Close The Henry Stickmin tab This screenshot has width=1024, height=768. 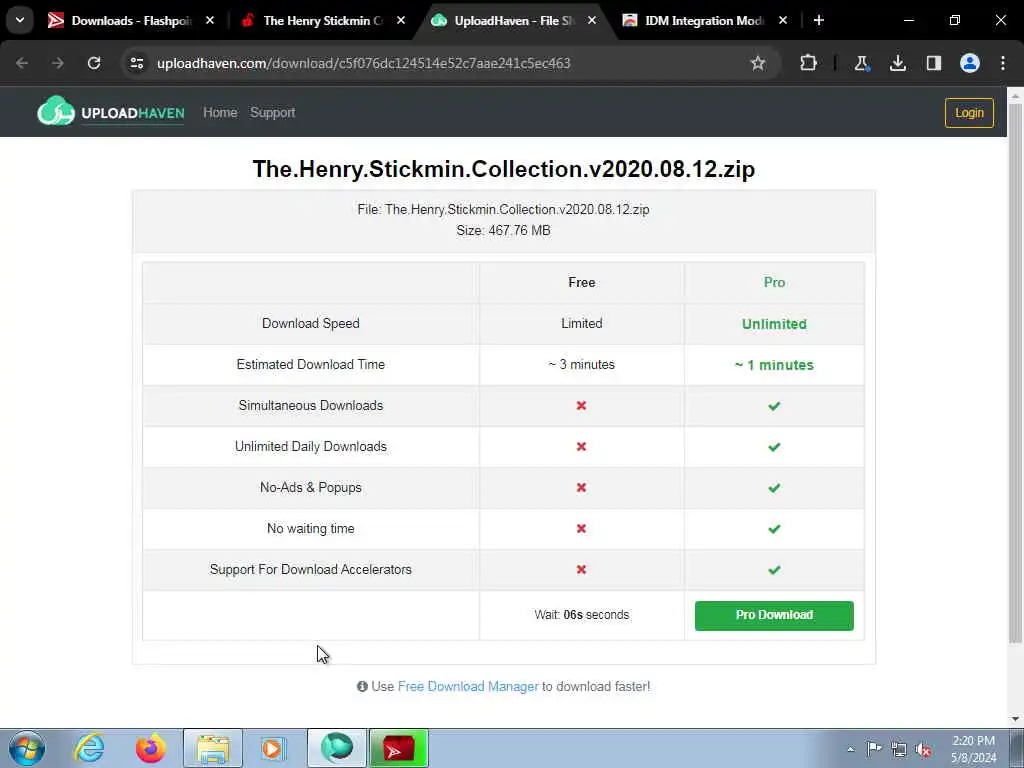[401, 20]
